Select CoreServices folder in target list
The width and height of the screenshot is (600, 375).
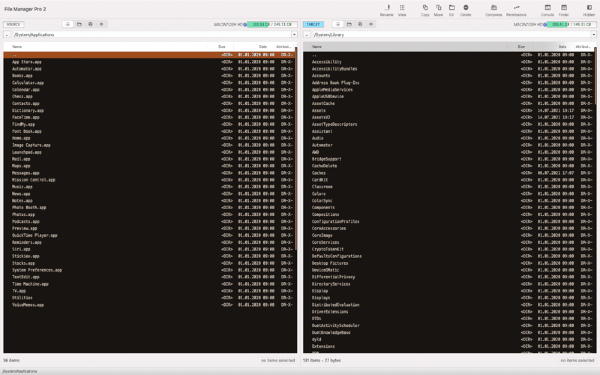449,242
